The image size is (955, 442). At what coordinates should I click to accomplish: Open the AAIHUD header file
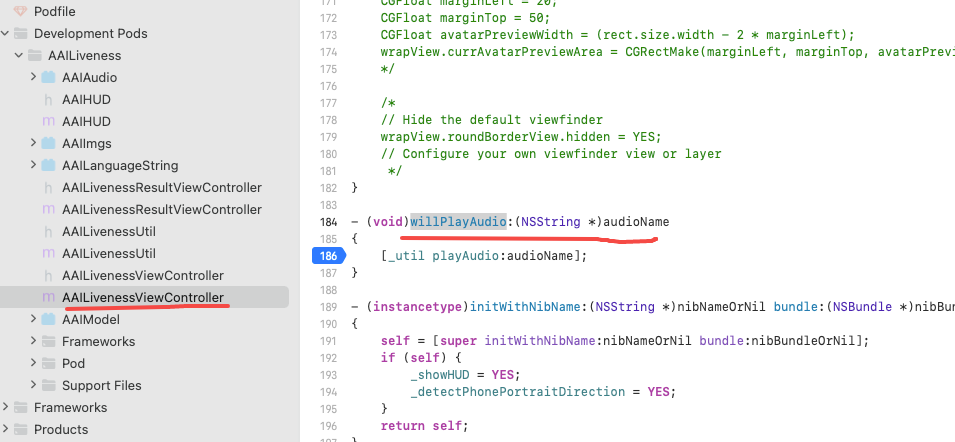86,99
